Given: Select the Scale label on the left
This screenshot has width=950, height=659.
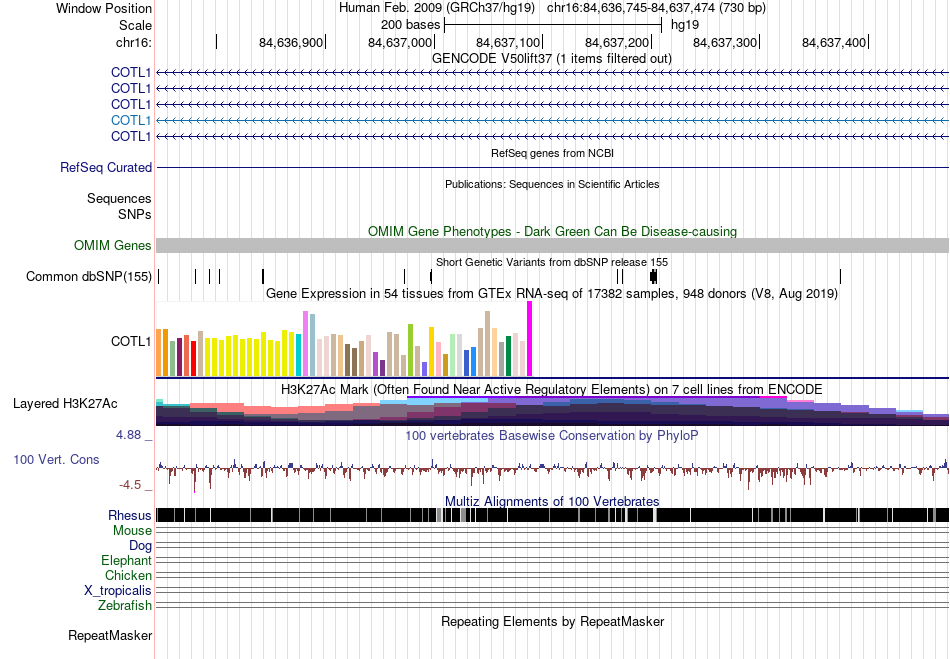Looking at the screenshot, I should [135, 25].
